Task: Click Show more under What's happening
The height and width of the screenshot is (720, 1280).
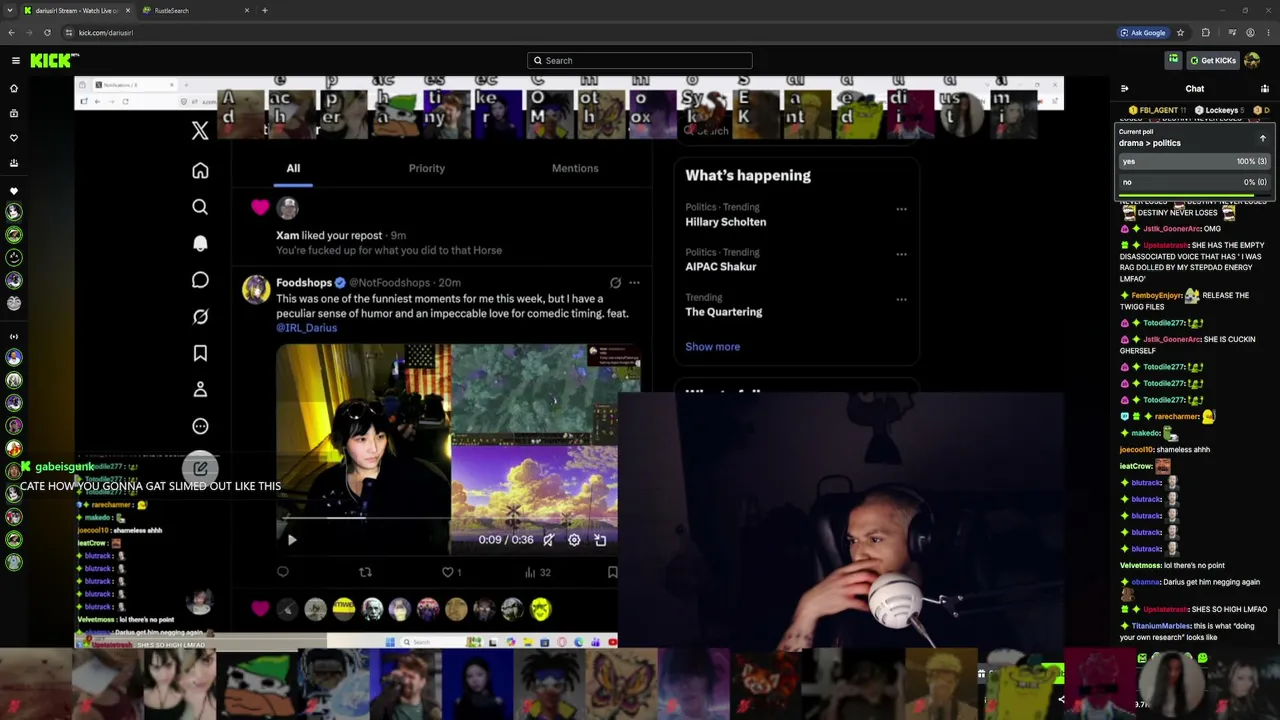Action: [x=713, y=346]
